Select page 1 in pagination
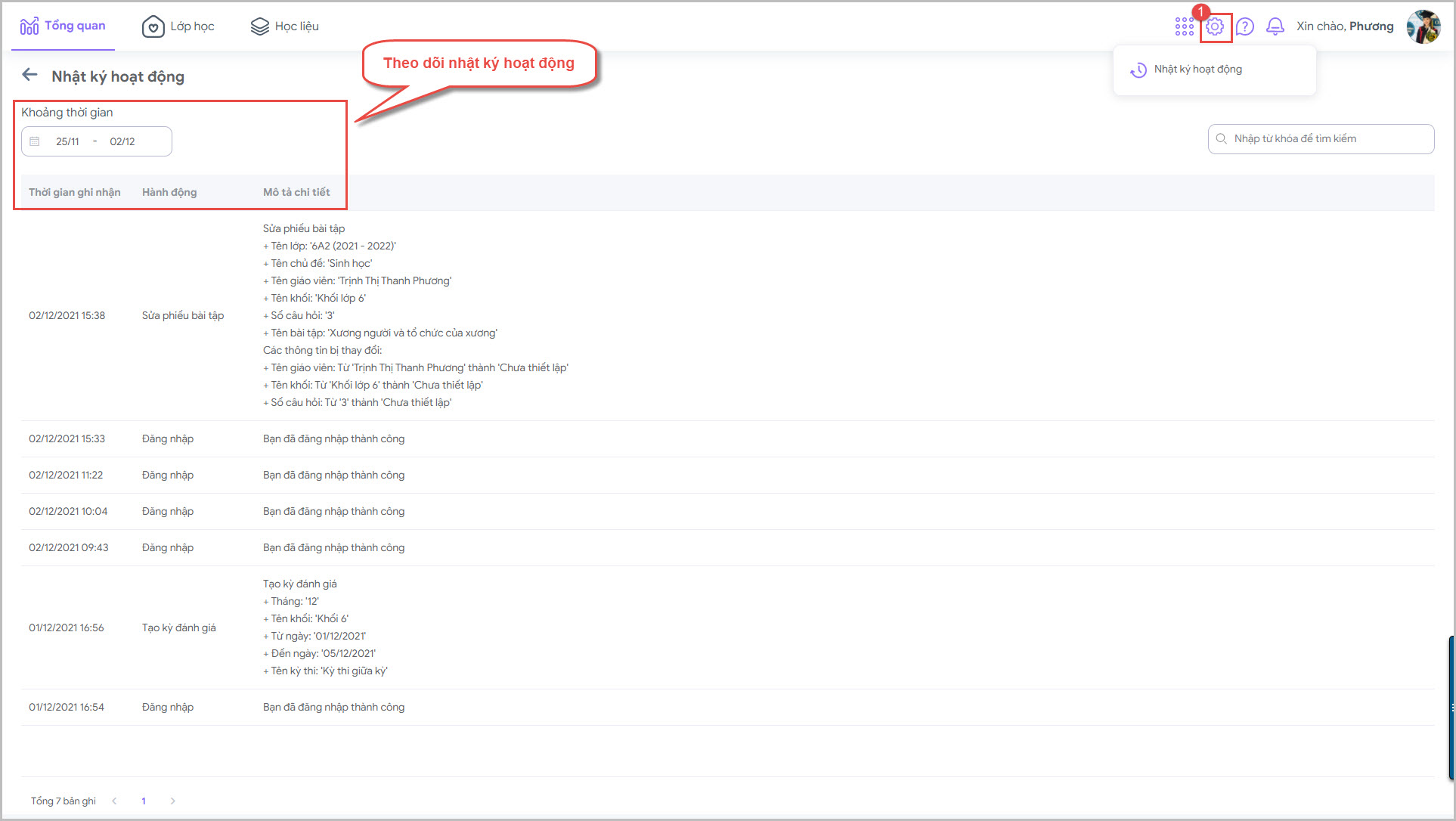This screenshot has width=1456, height=821. (144, 801)
